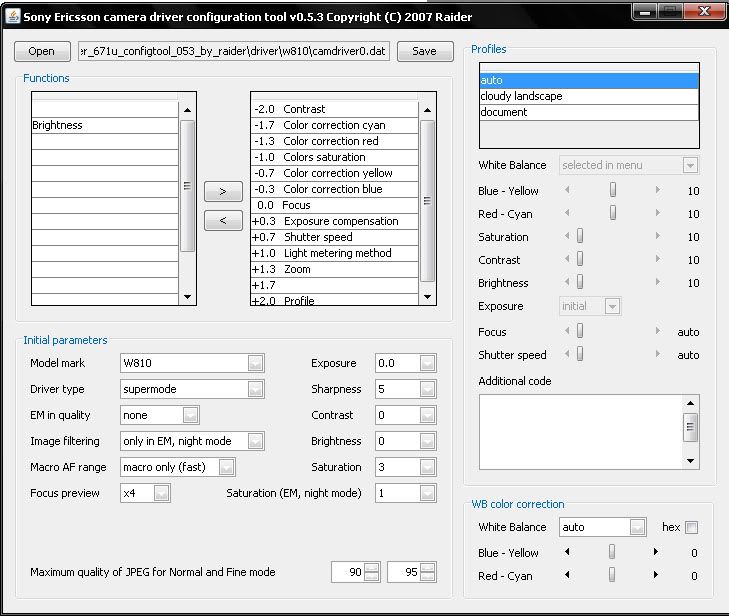The image size is (729, 616).
Task: Click the up arrow of the left functions list scrollbar
Action: click(x=187, y=110)
